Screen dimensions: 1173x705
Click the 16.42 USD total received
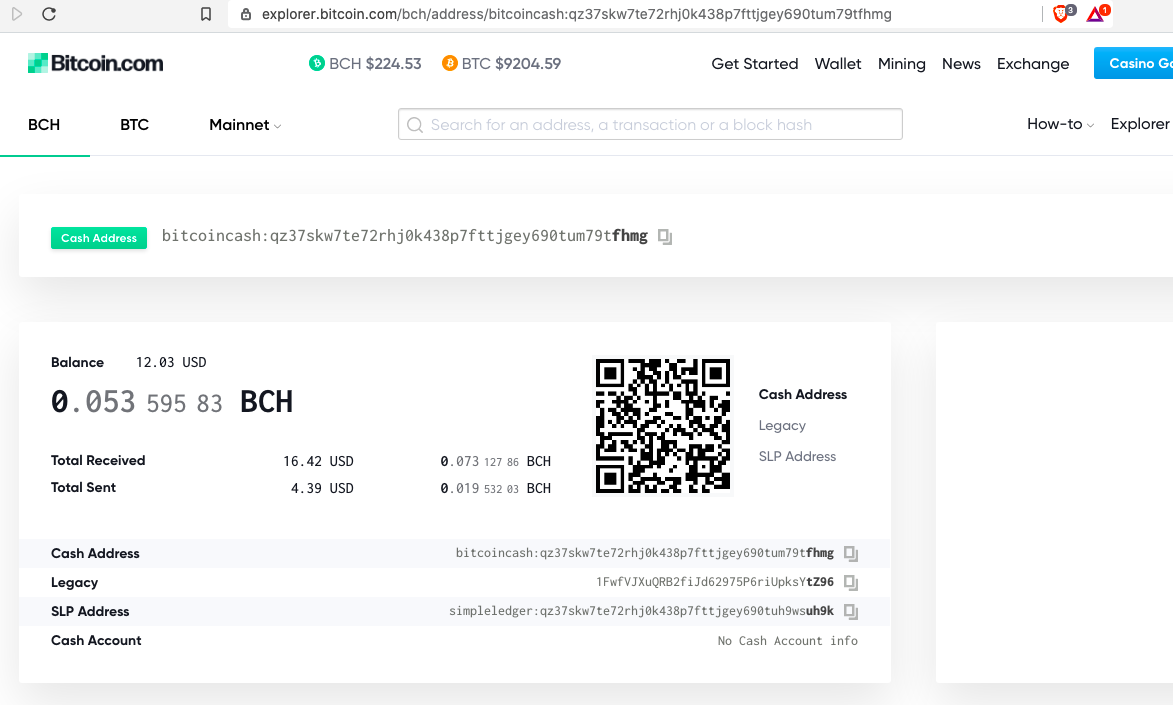(x=318, y=461)
